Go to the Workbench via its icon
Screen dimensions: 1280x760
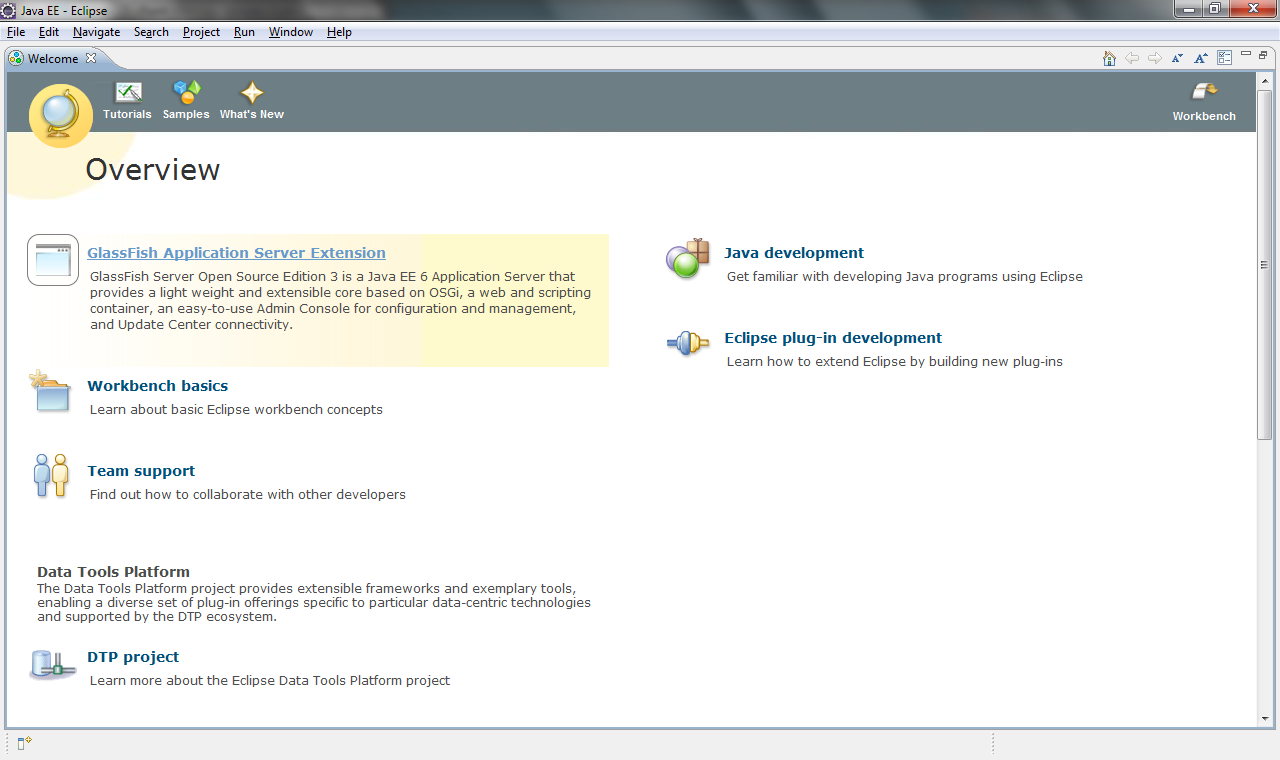click(1204, 93)
